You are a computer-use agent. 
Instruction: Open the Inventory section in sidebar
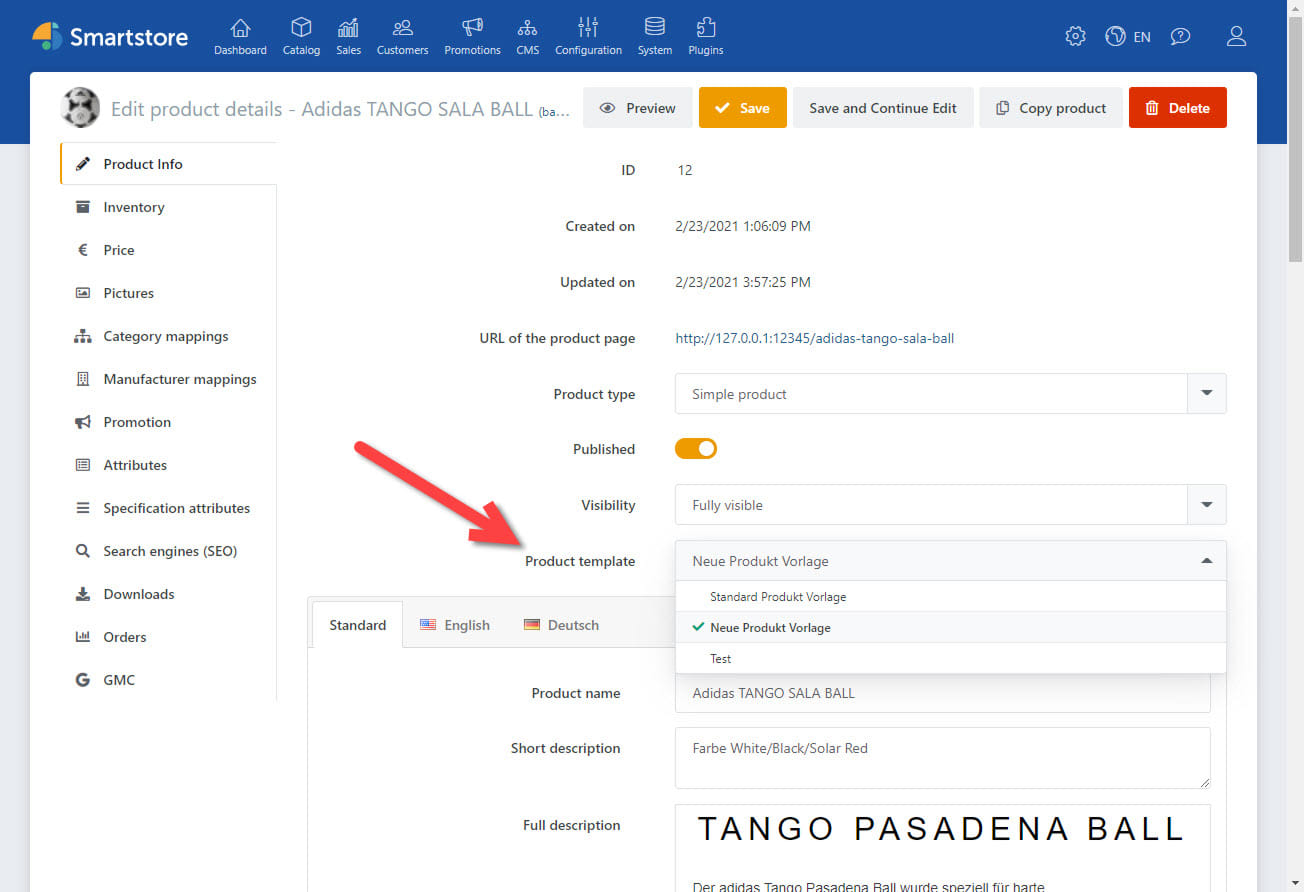[133, 207]
